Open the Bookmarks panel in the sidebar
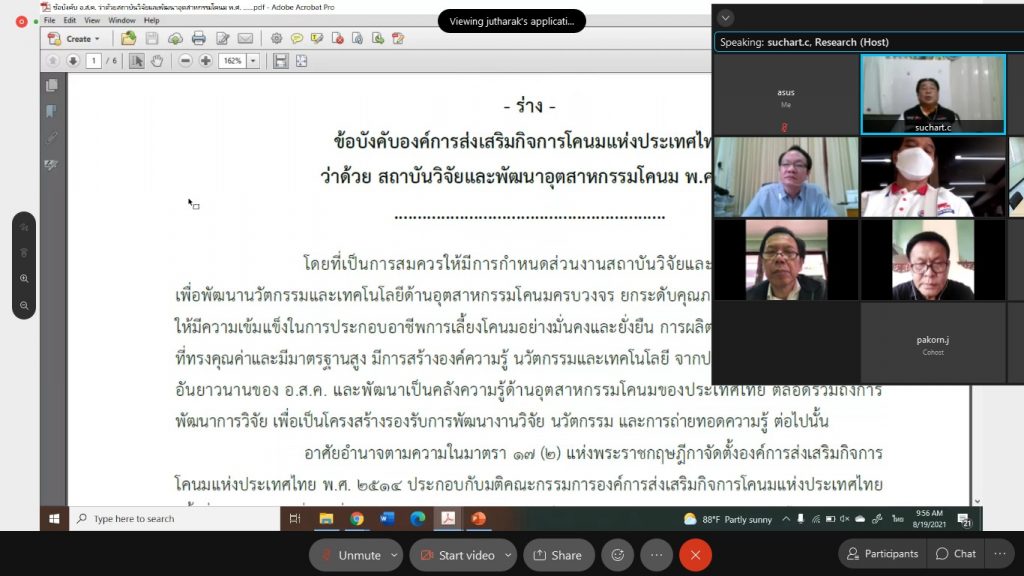1024x576 pixels. coord(52,111)
